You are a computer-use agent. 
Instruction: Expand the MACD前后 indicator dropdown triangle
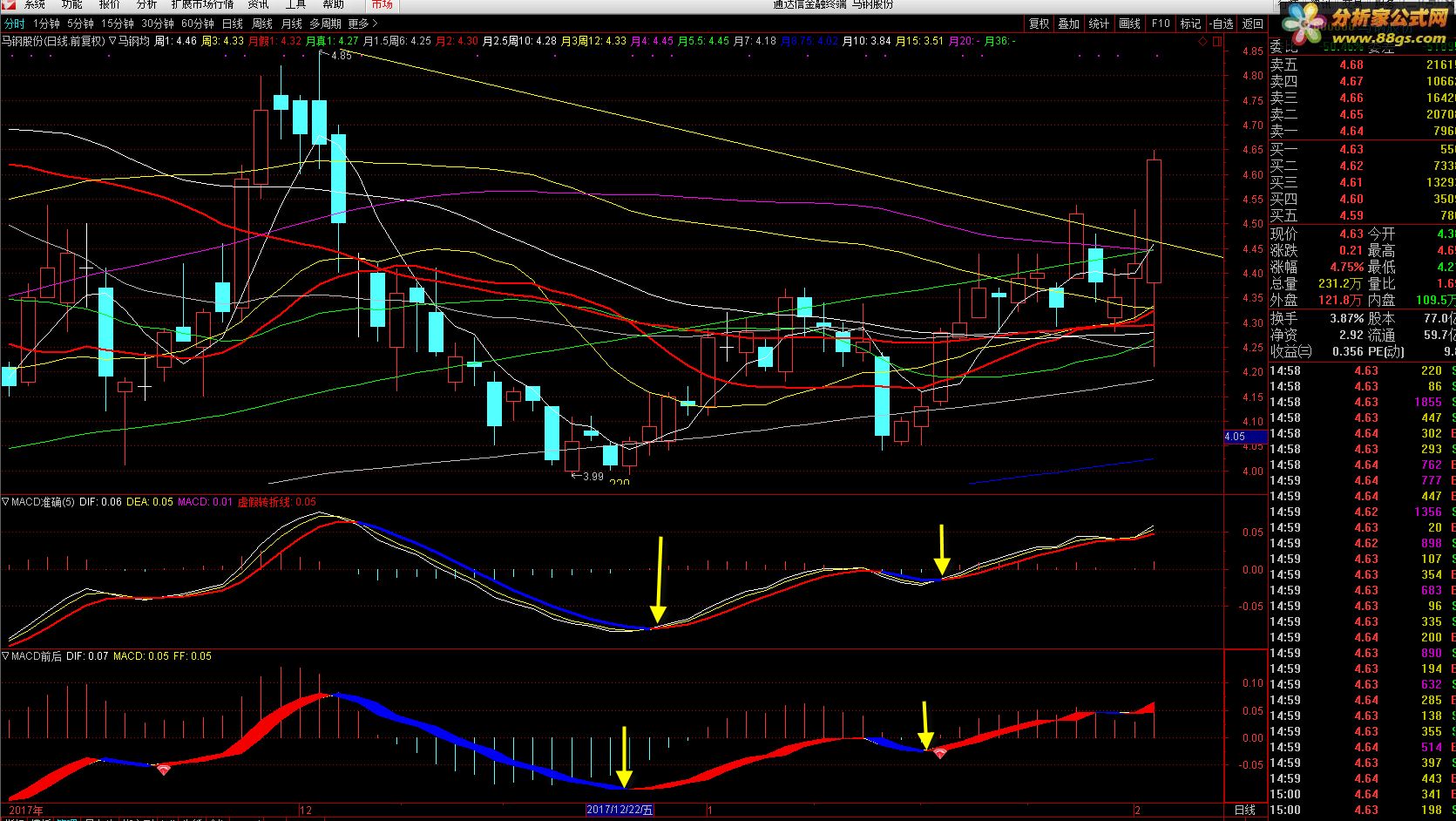(5, 656)
